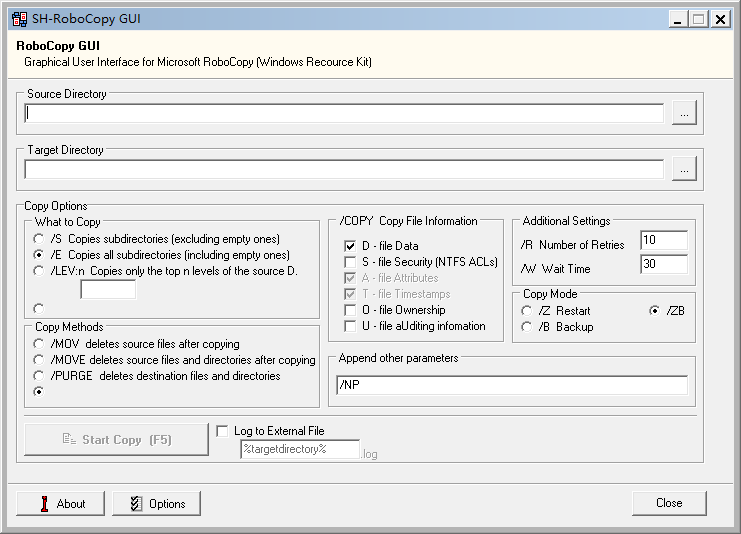Open the Options dialog
This screenshot has width=741, height=534.
coord(156,503)
